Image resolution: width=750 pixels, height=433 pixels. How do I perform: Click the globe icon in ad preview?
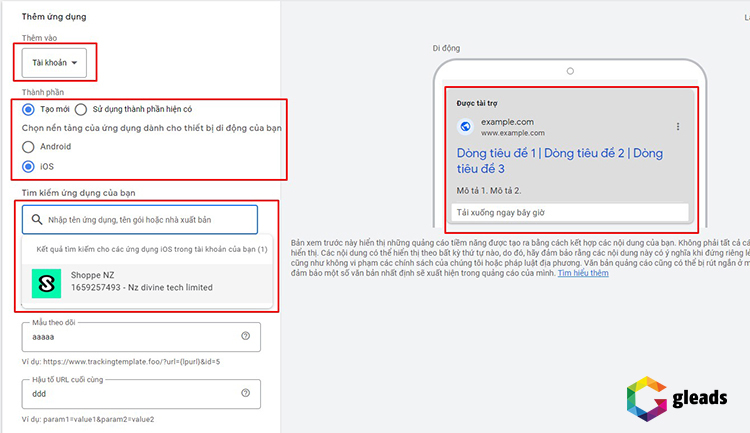point(464,127)
